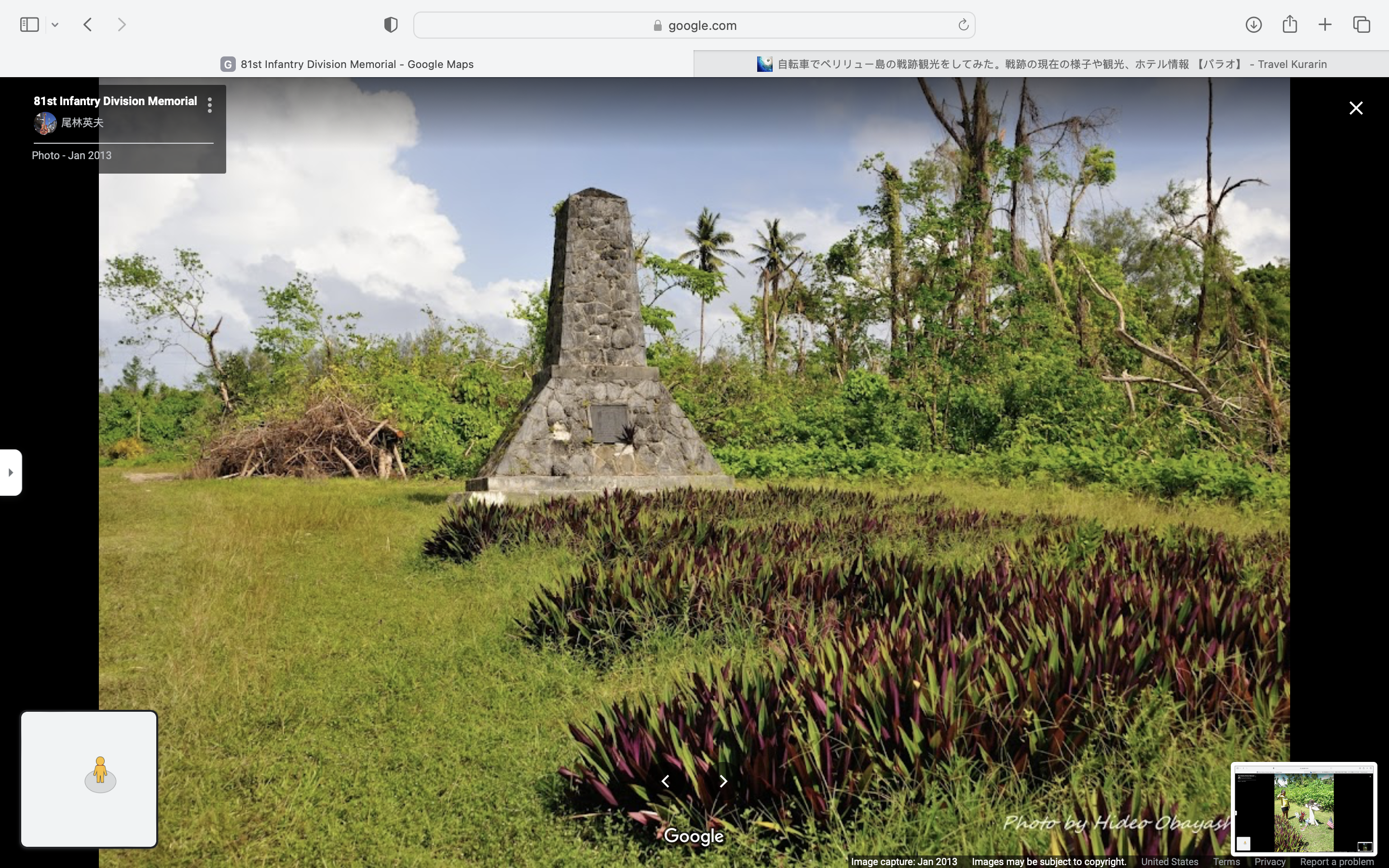Toggle the Safari sidebar
Viewport: 1389px width, 868px height.
[x=29, y=25]
